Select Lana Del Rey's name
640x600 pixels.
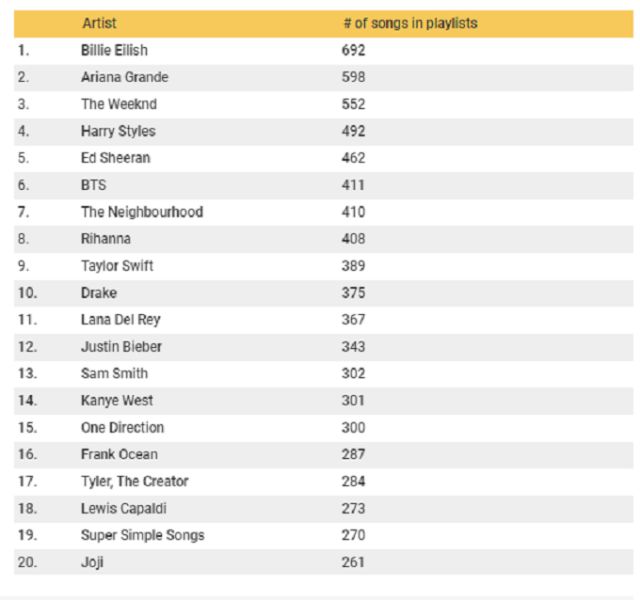tap(120, 320)
